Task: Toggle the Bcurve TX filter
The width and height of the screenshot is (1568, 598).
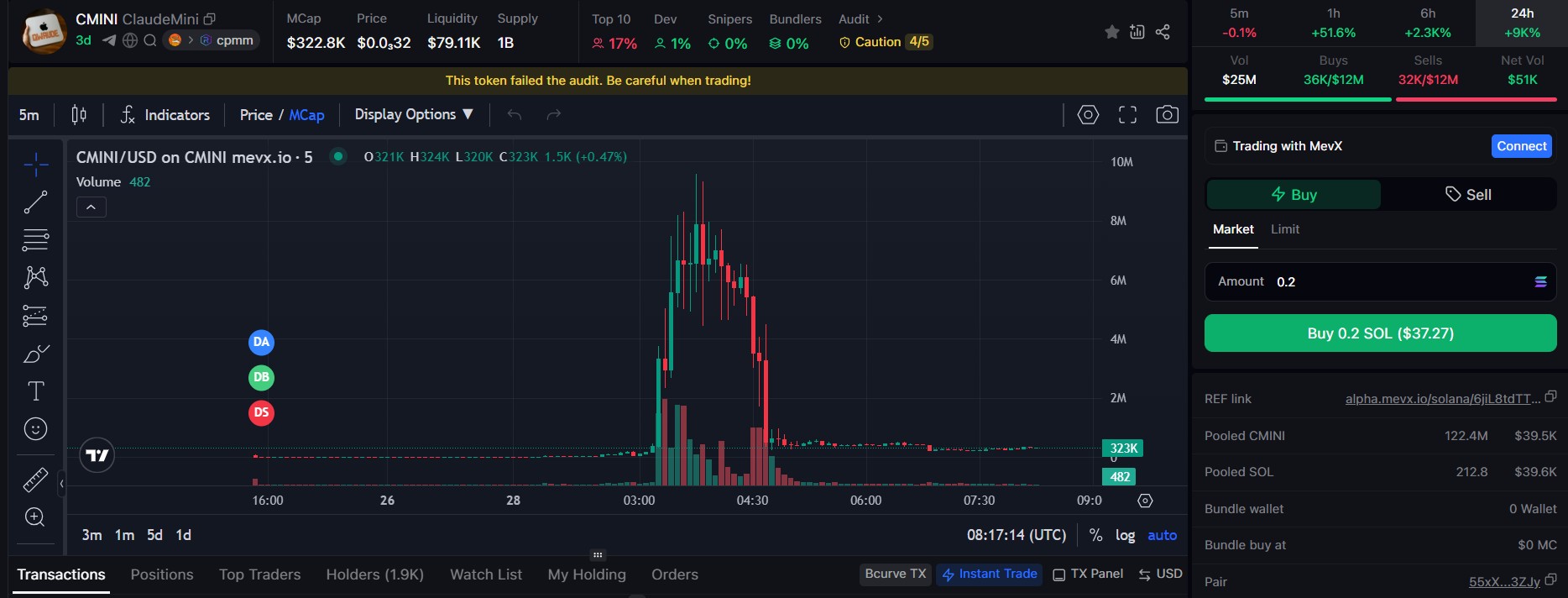Action: tap(896, 574)
